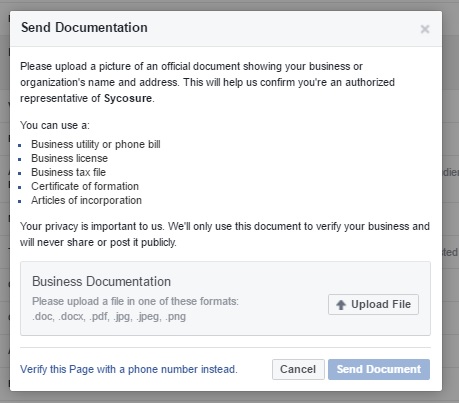Image resolution: width=459 pixels, height=403 pixels.
Task: Click the Upload File button
Action: [373, 304]
